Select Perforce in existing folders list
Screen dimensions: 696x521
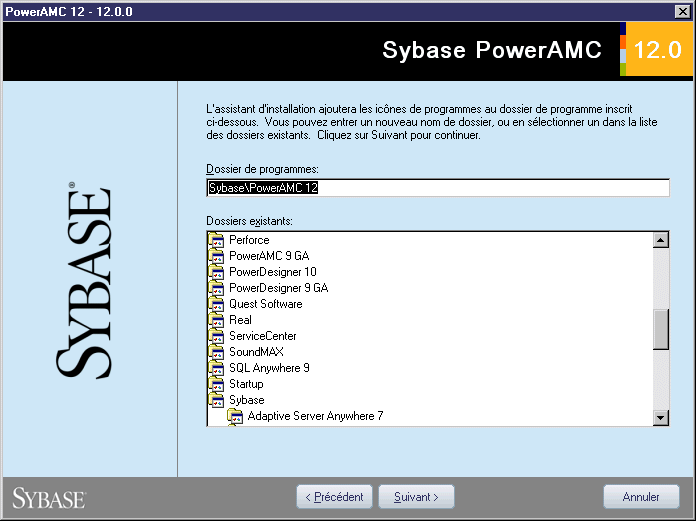click(249, 240)
